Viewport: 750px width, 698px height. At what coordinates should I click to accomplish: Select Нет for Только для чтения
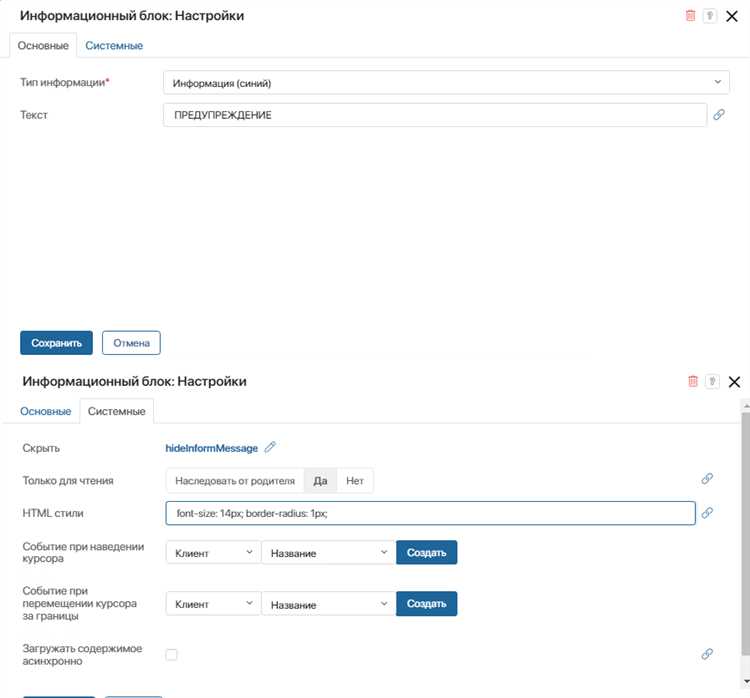coord(355,481)
